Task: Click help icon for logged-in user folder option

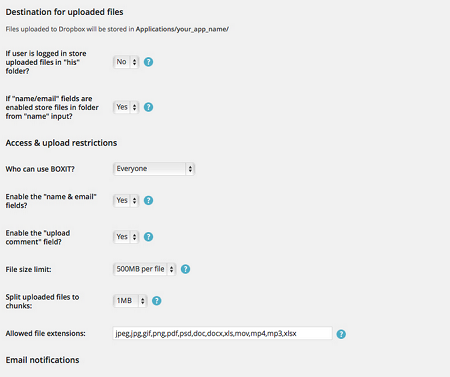Action: (148, 62)
